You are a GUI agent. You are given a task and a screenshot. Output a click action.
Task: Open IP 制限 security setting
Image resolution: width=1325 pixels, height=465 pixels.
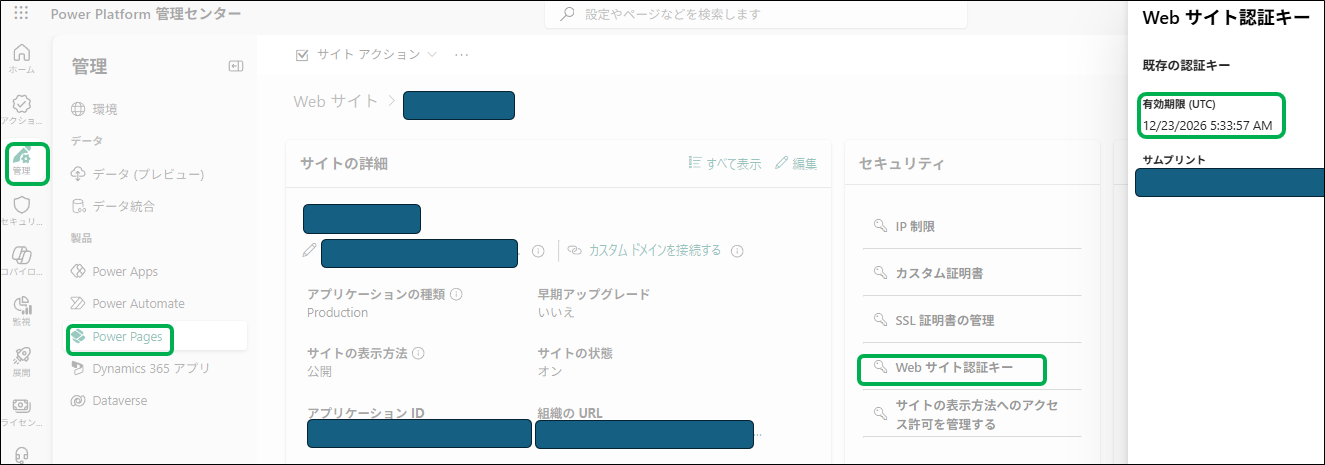(914, 226)
